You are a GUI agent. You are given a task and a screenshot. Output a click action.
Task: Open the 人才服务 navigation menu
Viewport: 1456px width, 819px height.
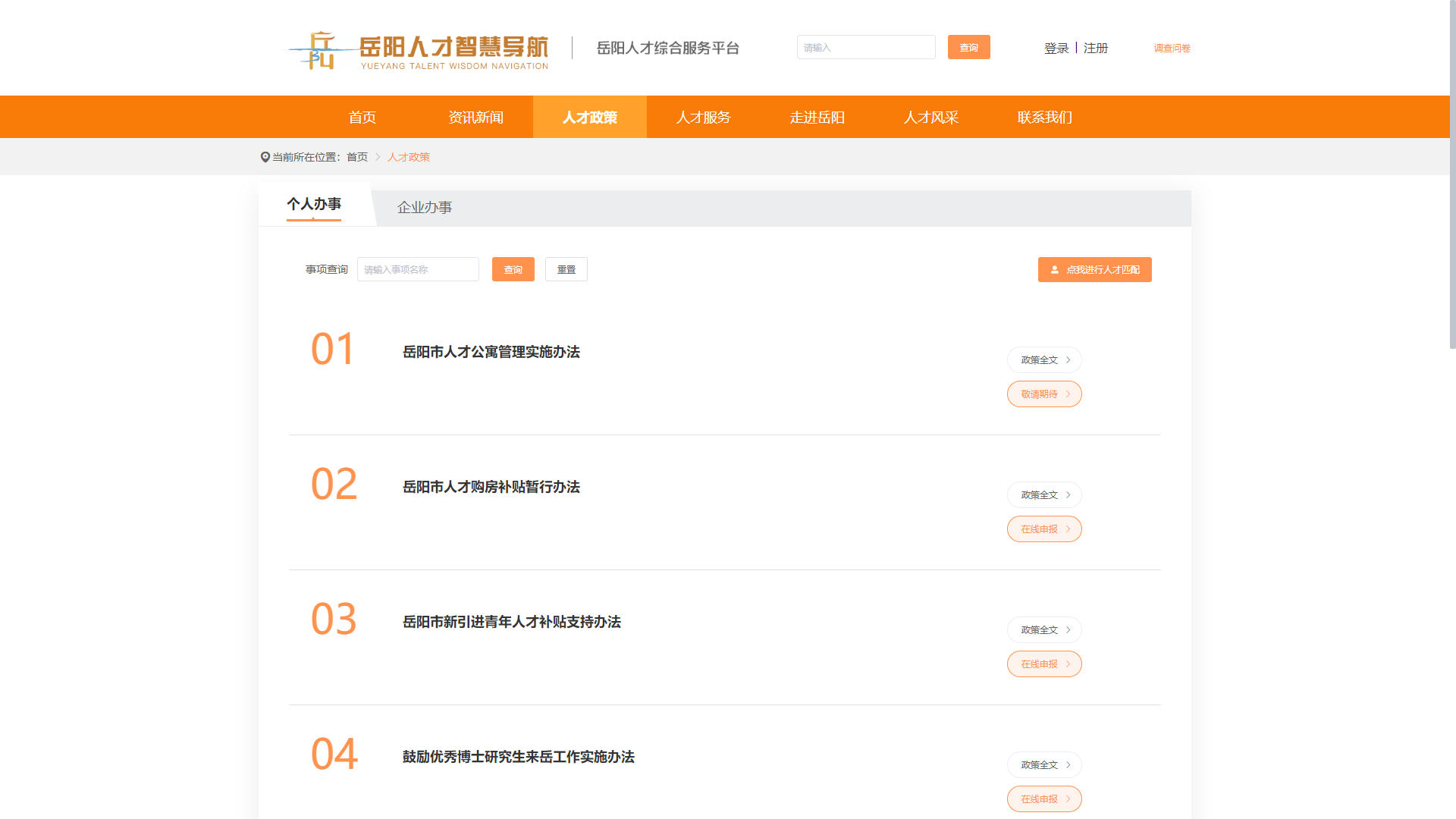click(703, 118)
